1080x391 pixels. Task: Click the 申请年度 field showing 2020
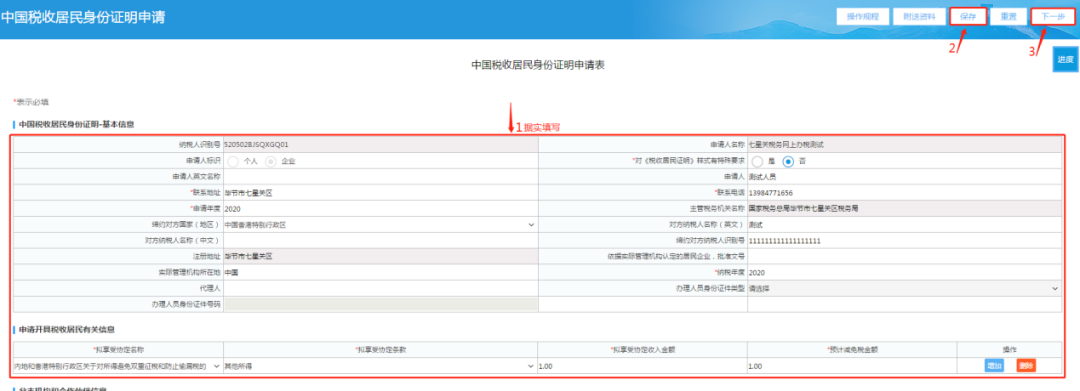coord(380,209)
